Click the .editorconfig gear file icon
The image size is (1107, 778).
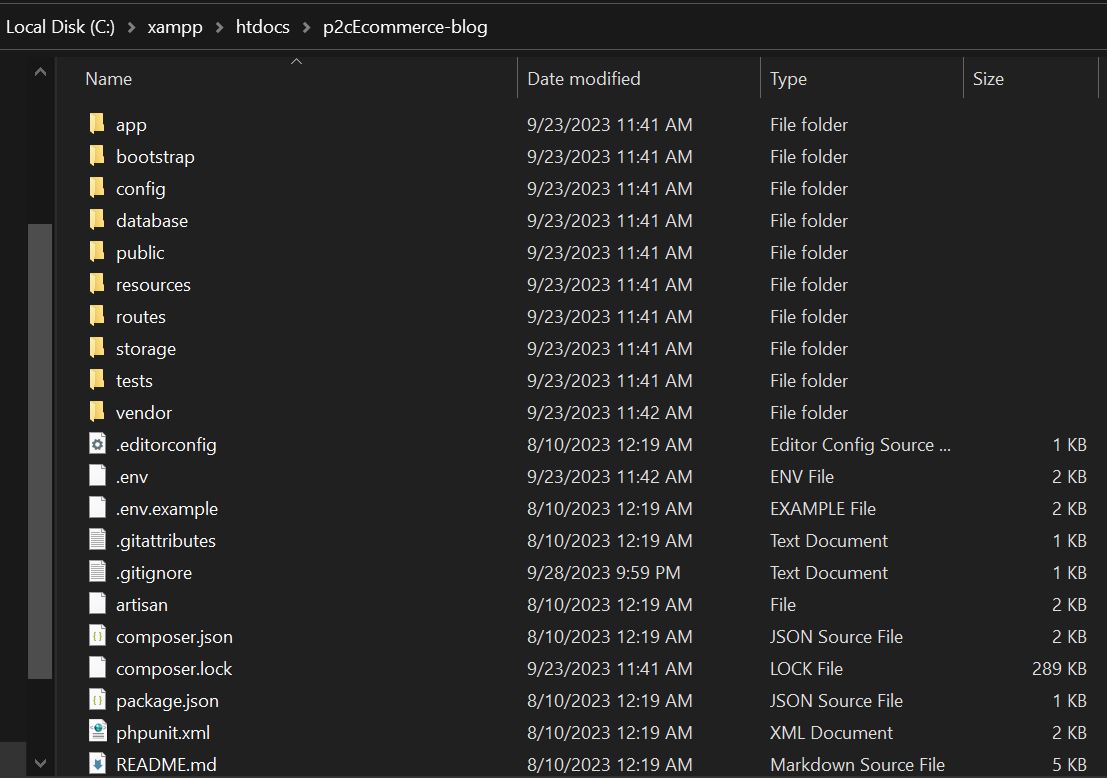[x=97, y=444]
